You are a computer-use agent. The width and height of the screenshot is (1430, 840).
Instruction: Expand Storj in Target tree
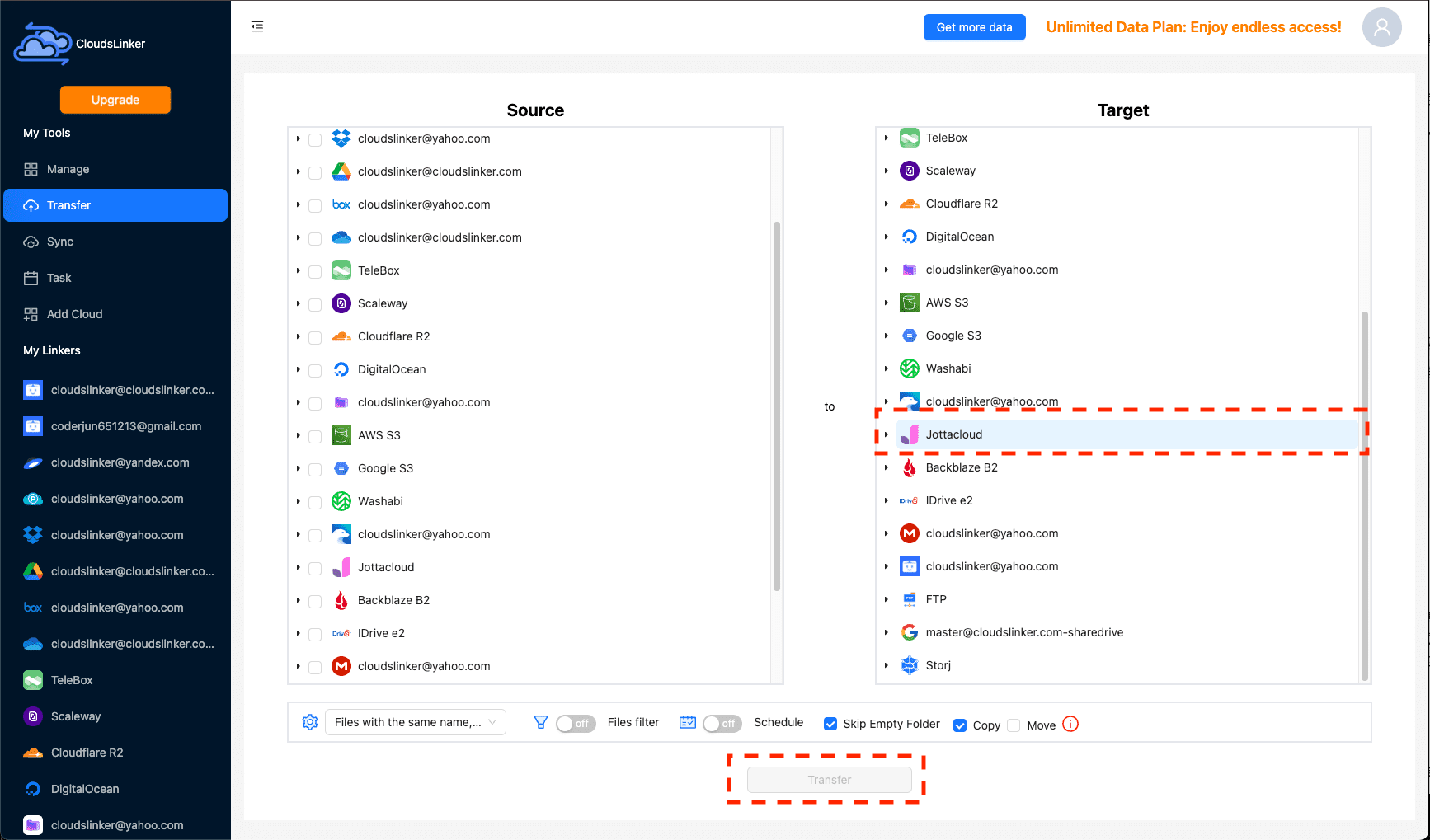click(x=887, y=665)
